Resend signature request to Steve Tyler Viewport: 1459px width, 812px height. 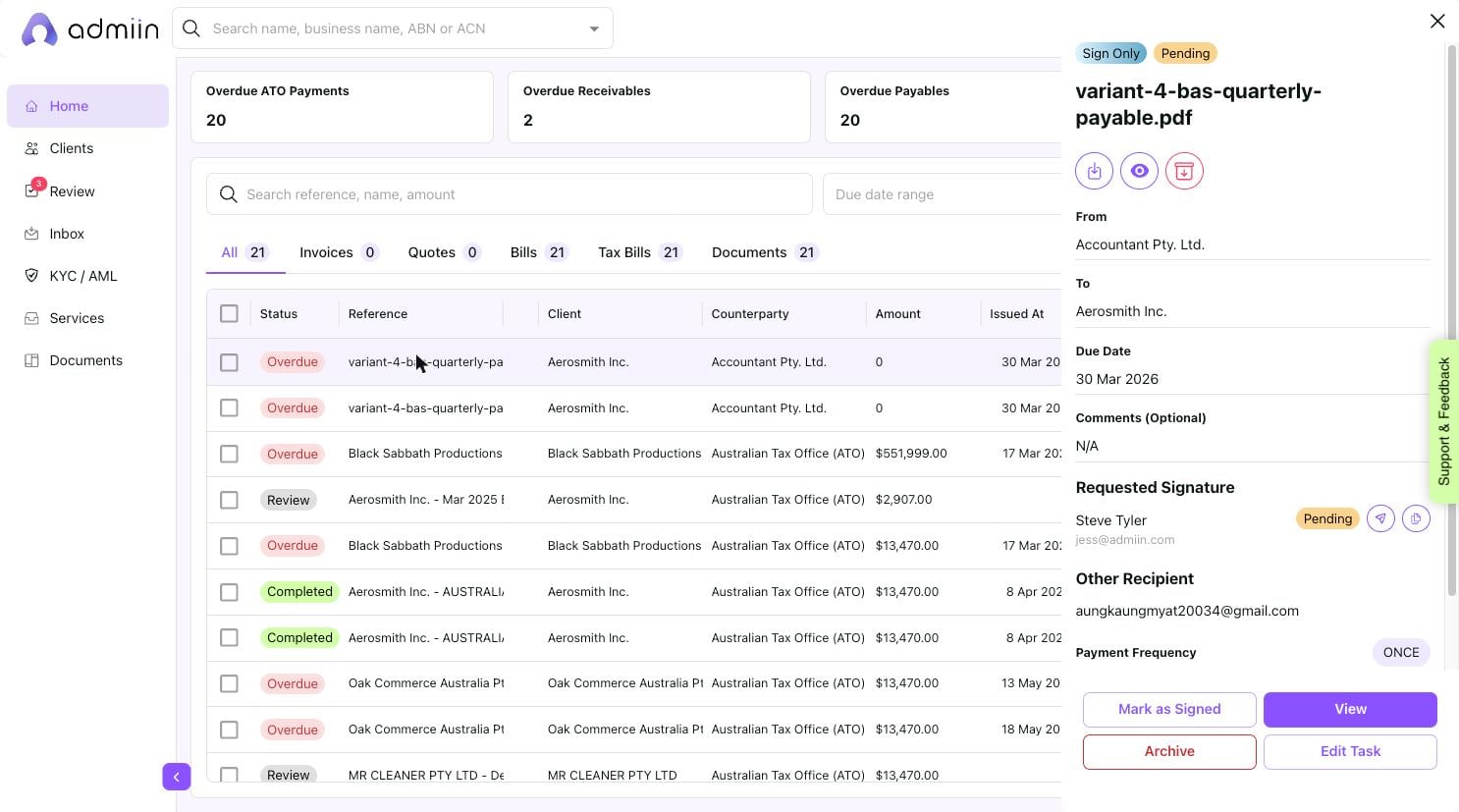click(1380, 518)
